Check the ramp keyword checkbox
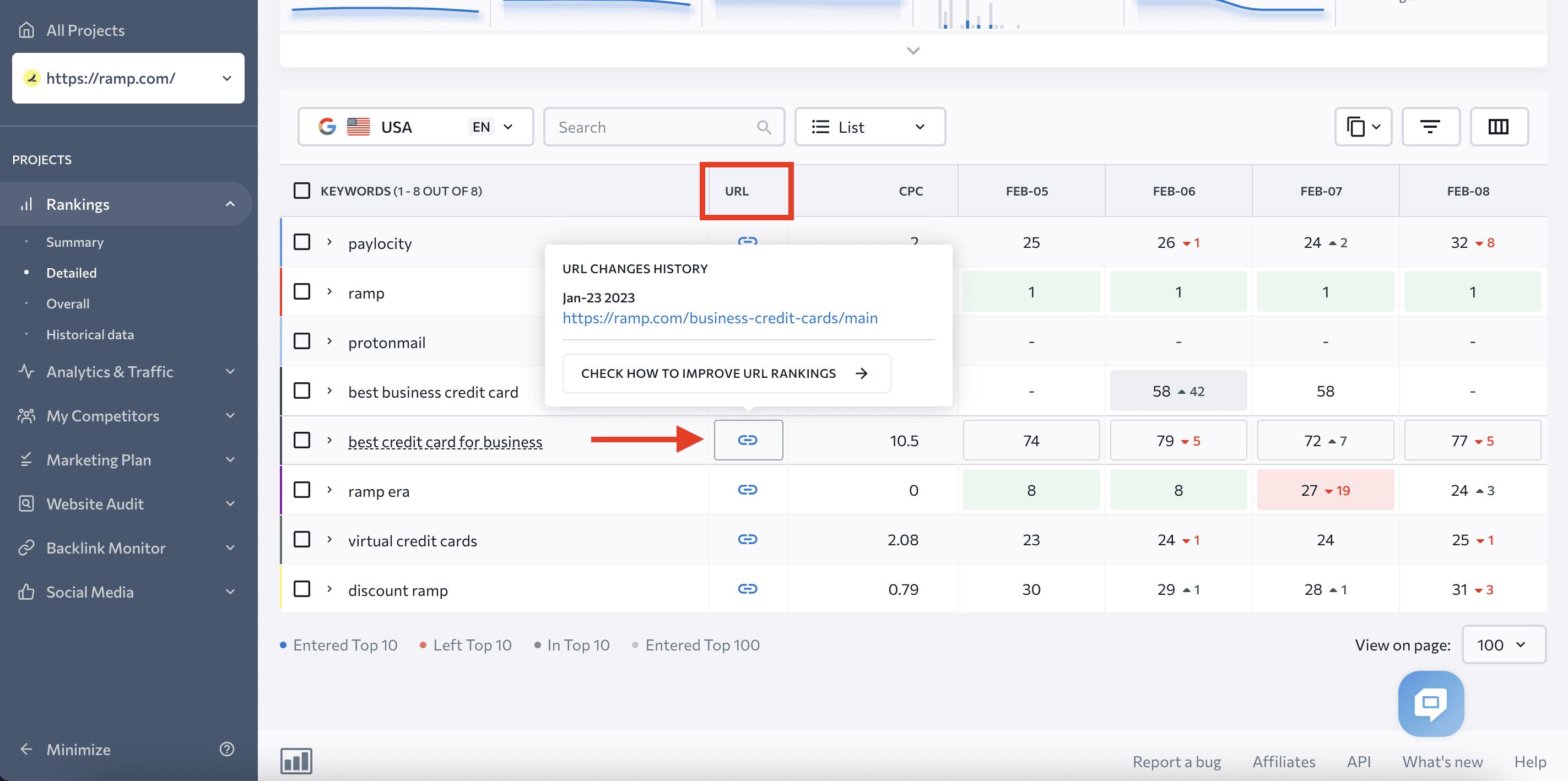Image resolution: width=1568 pixels, height=781 pixels. click(x=302, y=291)
